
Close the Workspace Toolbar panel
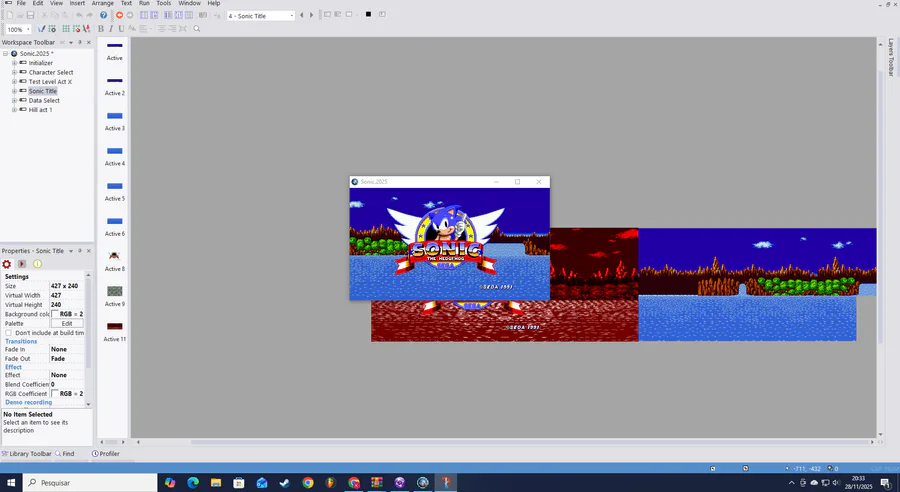[88, 42]
